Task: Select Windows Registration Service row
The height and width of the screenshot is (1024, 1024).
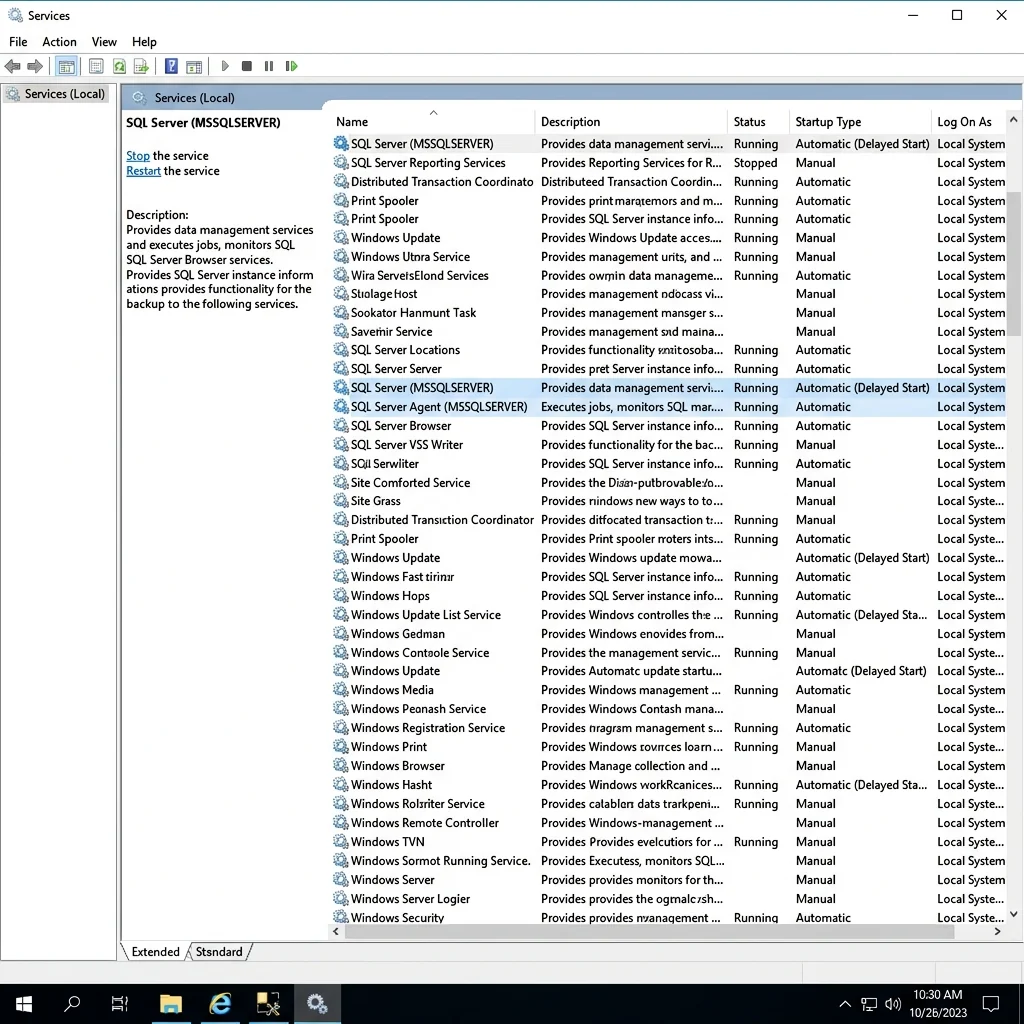Action: pos(668,728)
